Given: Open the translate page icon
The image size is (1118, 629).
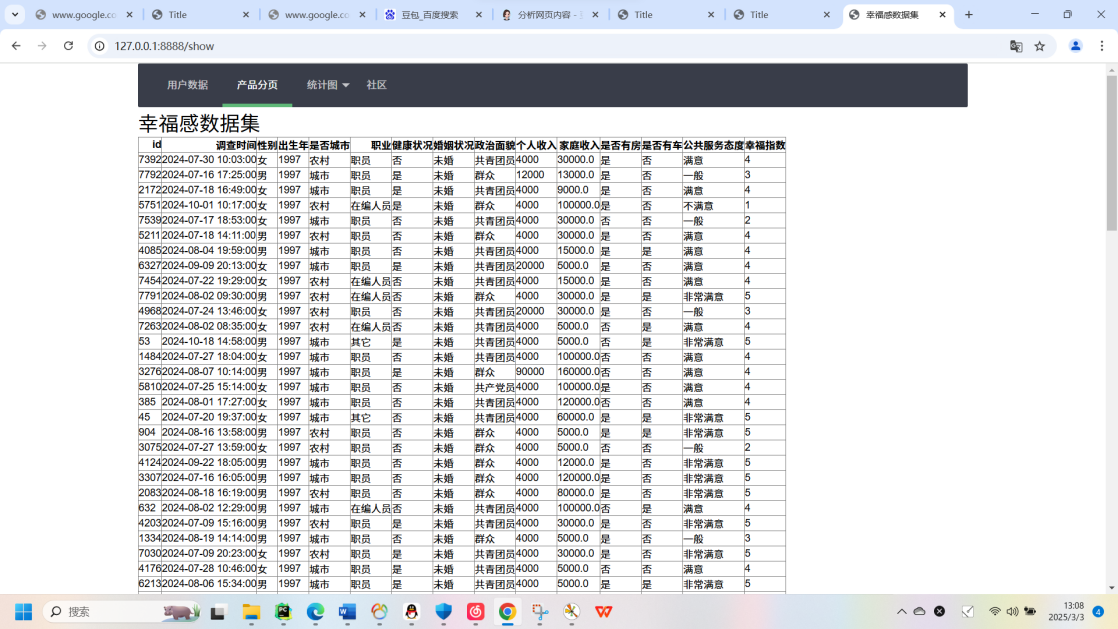Looking at the screenshot, I should 1016,46.
